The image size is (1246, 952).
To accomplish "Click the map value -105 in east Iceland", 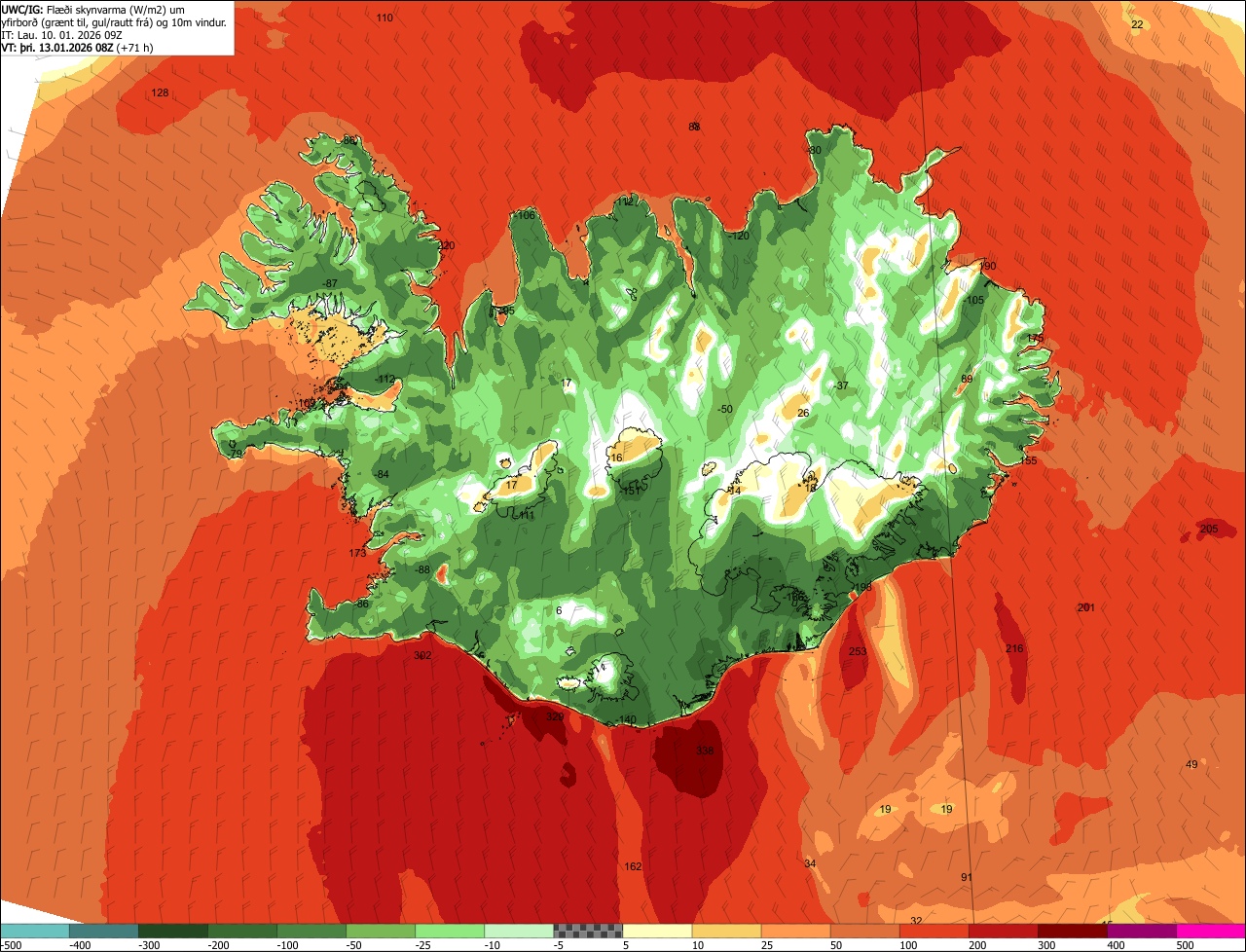I will pos(972,300).
